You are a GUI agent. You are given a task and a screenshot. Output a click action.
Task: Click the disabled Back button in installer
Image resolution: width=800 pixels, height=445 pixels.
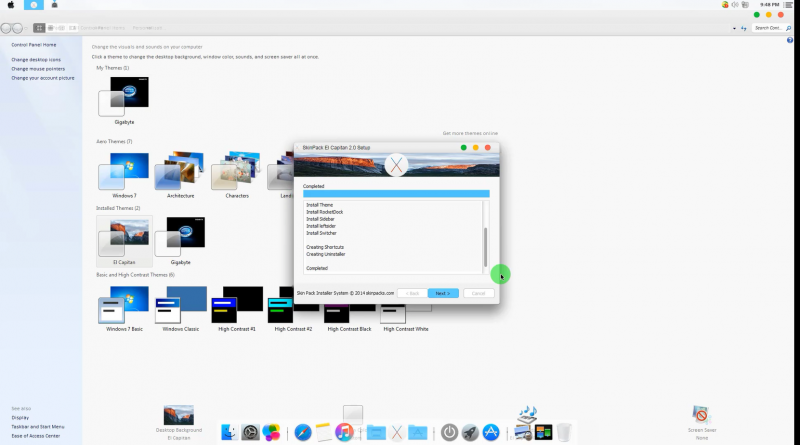click(x=412, y=293)
